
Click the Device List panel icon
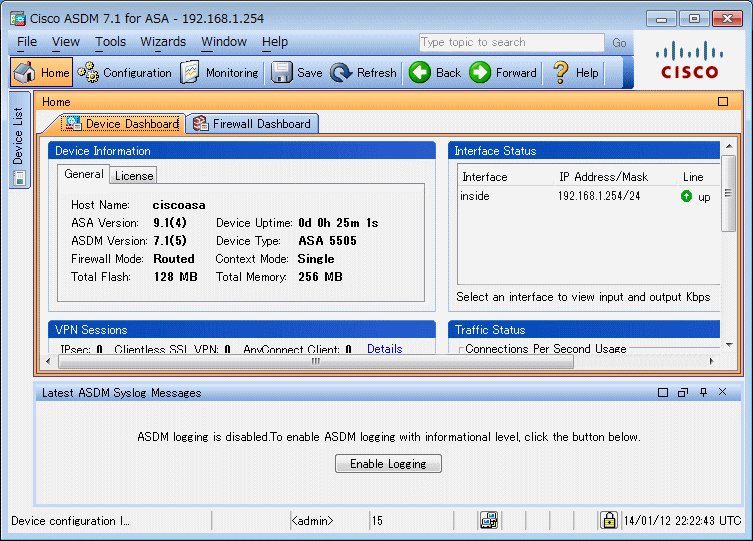[19, 178]
